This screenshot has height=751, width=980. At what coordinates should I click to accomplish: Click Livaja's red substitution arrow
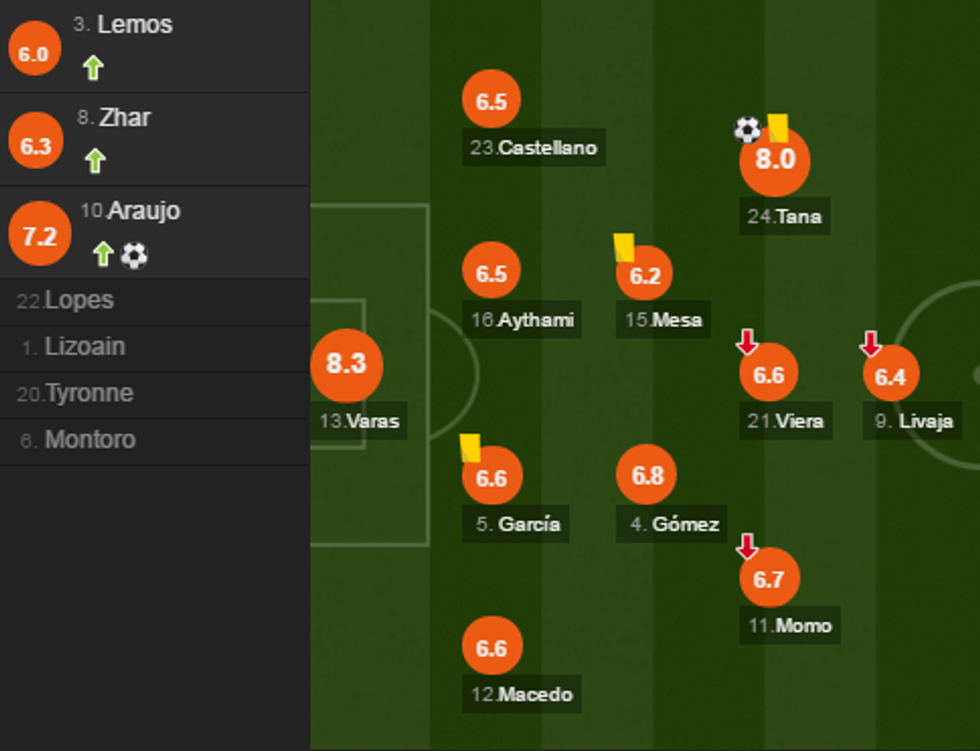(870, 344)
